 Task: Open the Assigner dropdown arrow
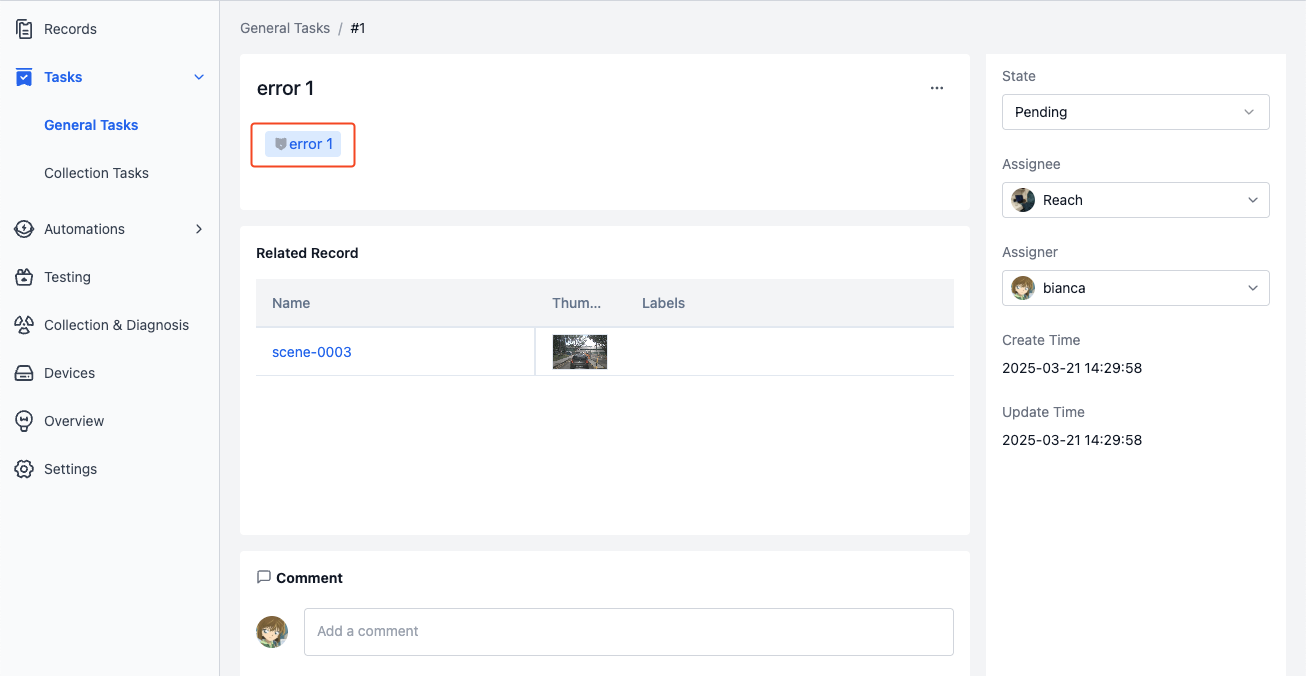(1253, 288)
